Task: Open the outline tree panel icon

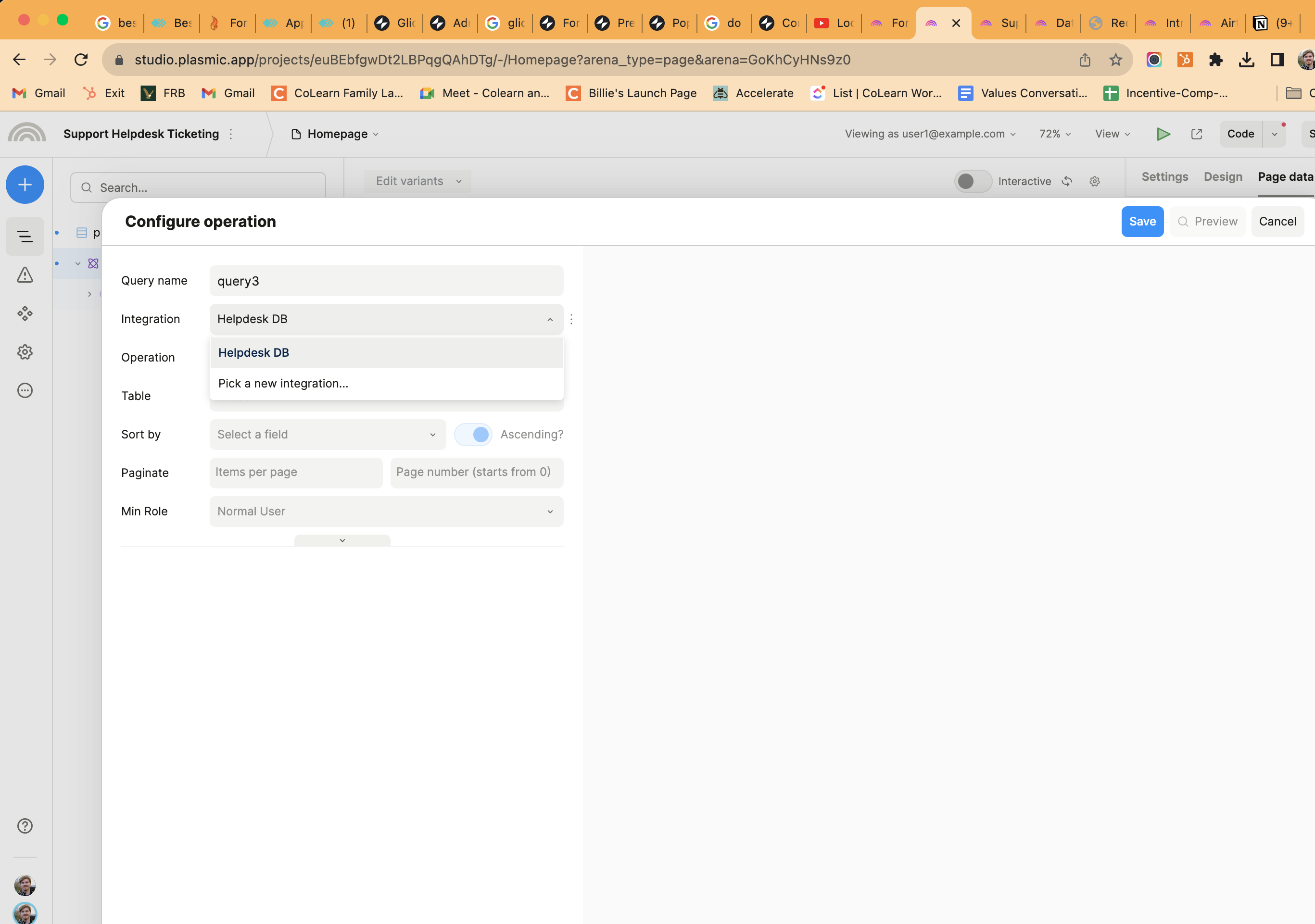Action: [25, 236]
